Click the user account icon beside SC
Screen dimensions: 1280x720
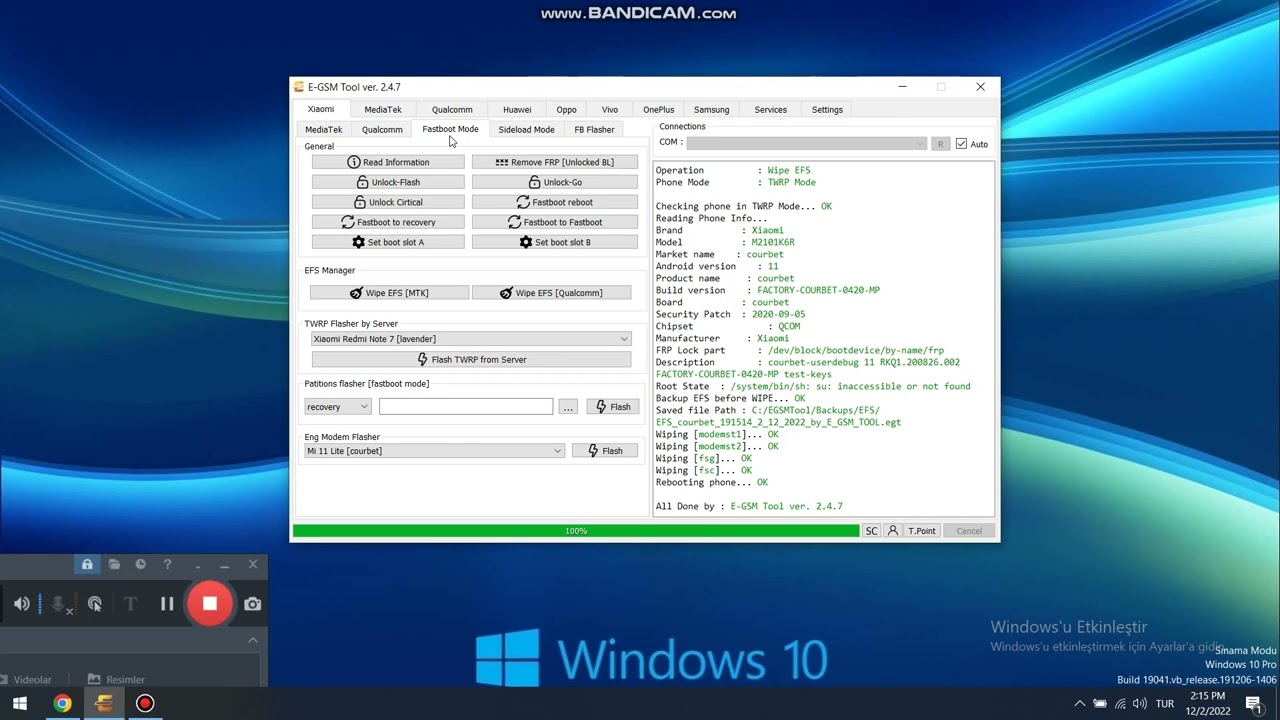point(893,531)
